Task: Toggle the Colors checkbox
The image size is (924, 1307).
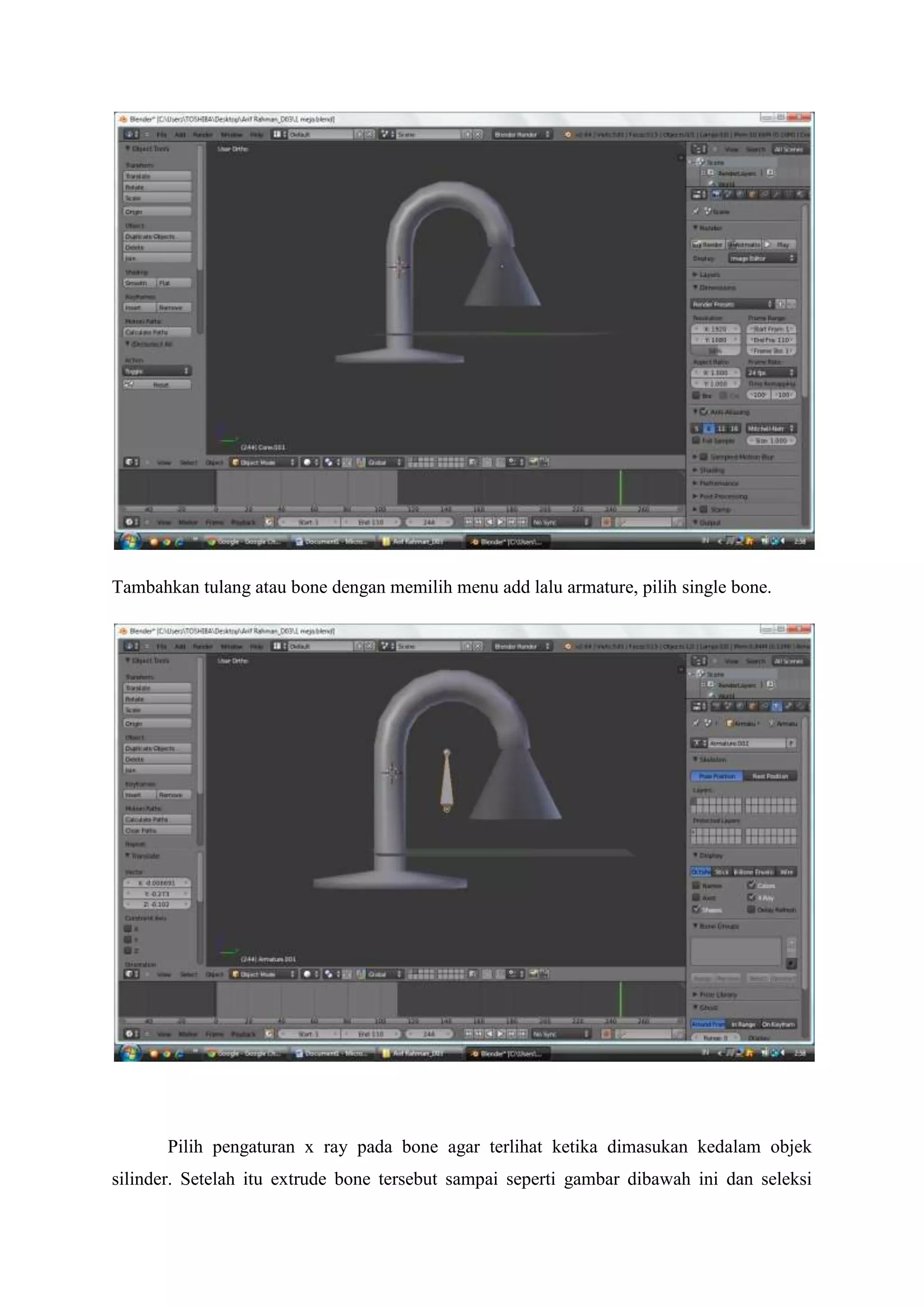Action: (x=751, y=885)
